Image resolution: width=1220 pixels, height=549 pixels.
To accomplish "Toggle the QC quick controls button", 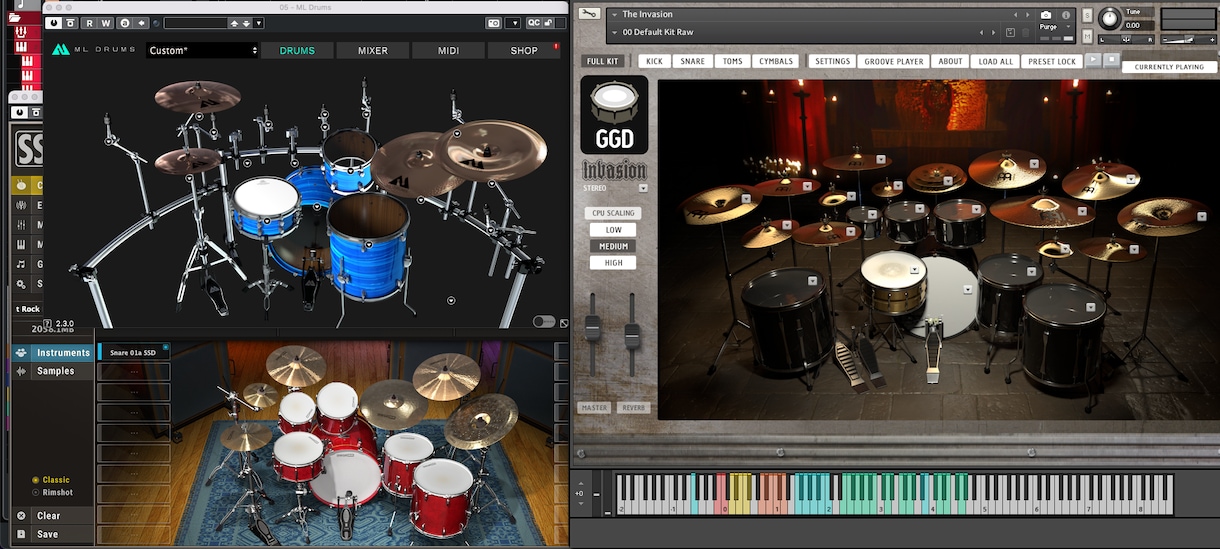I will [x=533, y=23].
